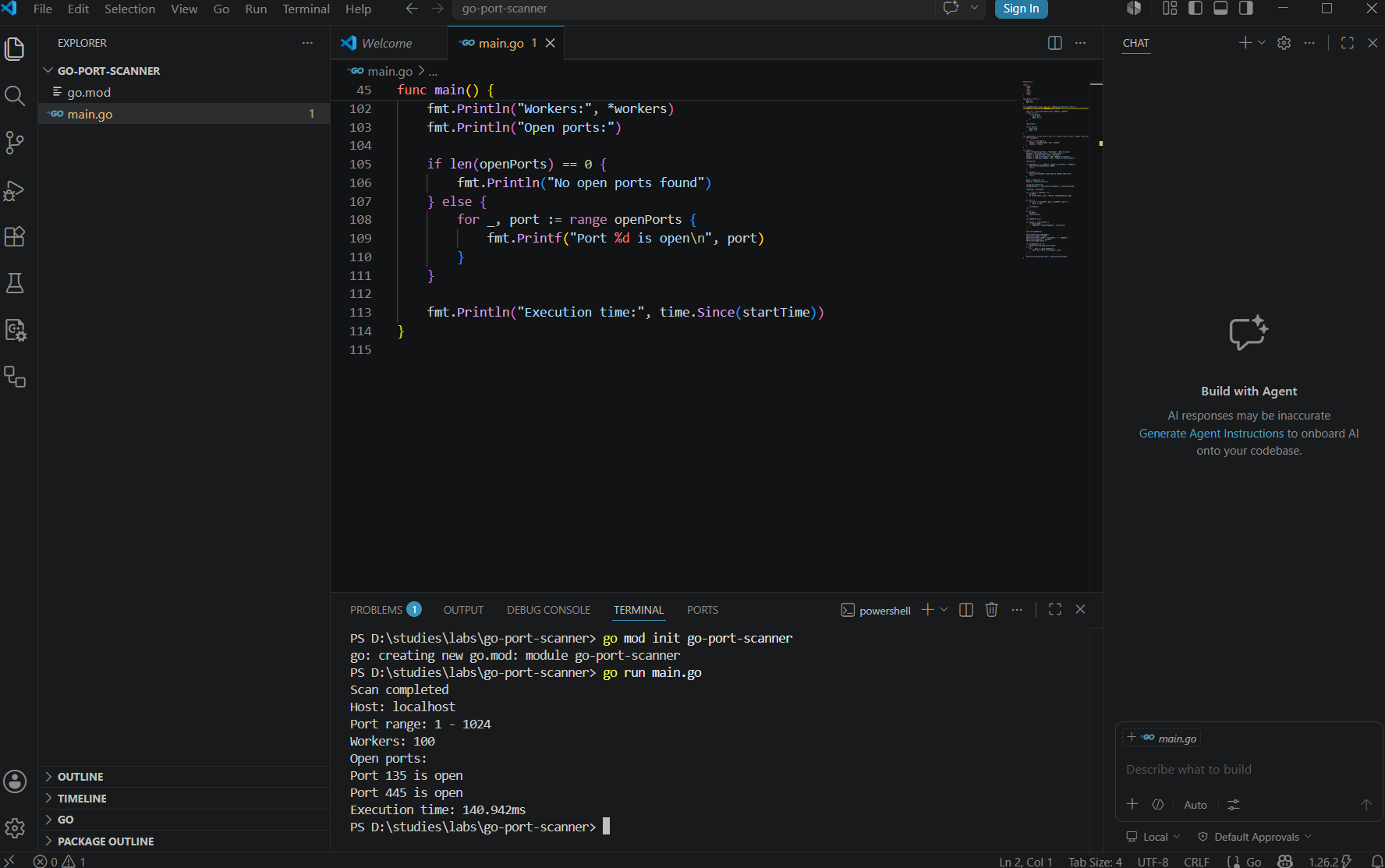Open the Local session target dropdown
The height and width of the screenshot is (868, 1385).
point(1153,837)
